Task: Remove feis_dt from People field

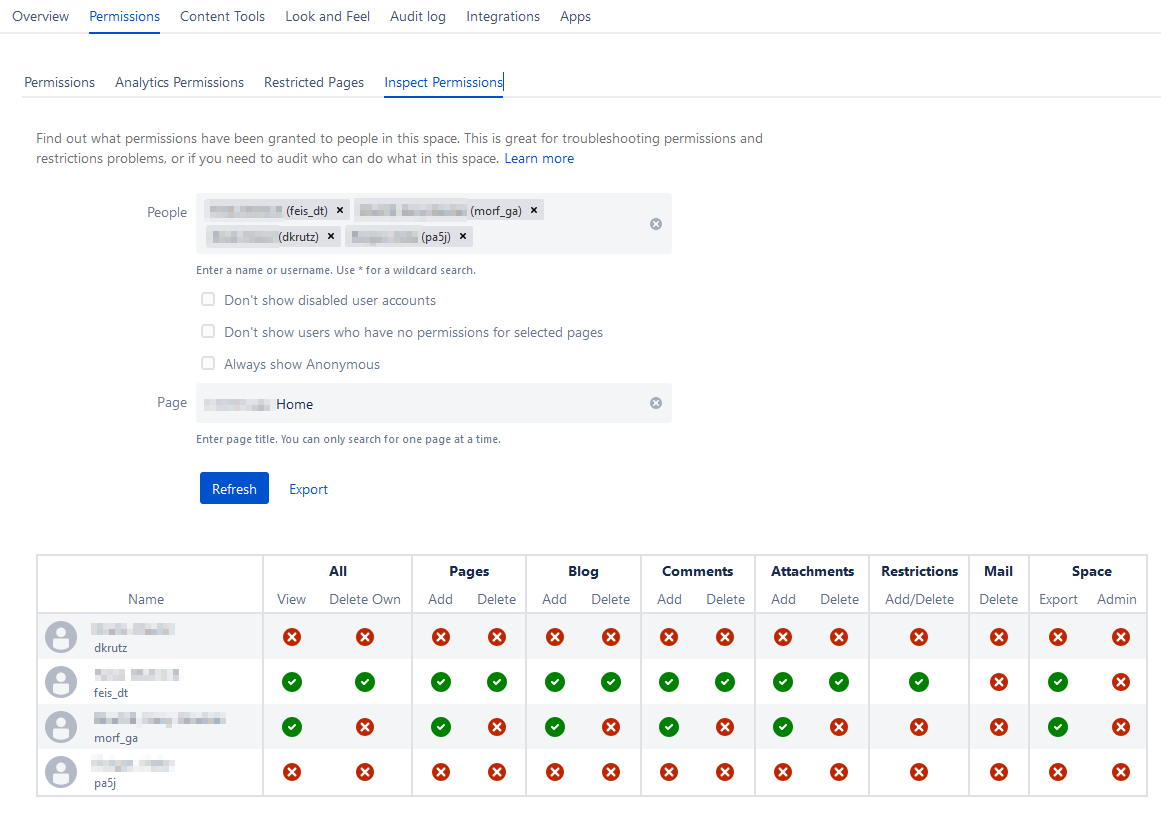Action: 340,210
